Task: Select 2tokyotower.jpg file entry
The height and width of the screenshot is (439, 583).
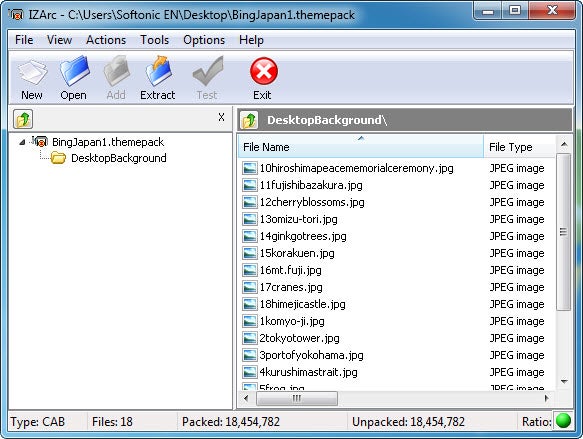Action: click(x=299, y=338)
